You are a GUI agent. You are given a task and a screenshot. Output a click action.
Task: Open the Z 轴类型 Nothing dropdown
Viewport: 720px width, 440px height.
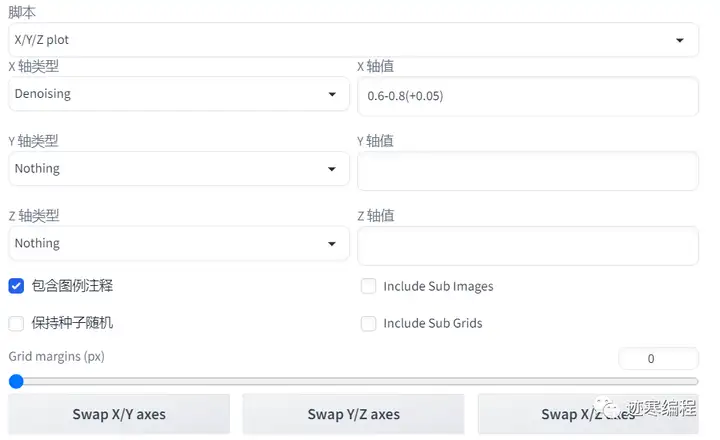coord(170,243)
